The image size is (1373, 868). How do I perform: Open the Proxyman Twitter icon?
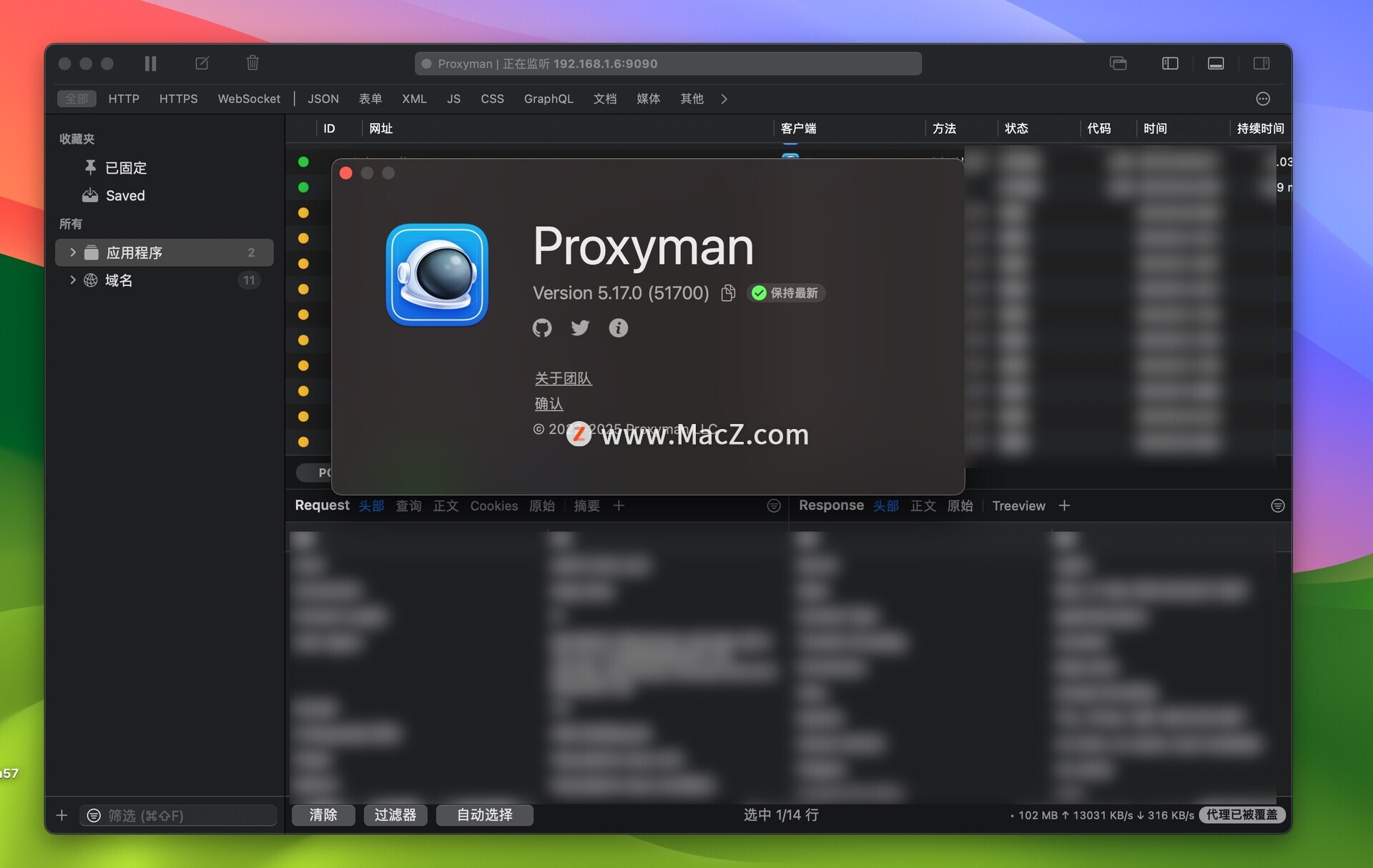pyautogui.click(x=580, y=327)
